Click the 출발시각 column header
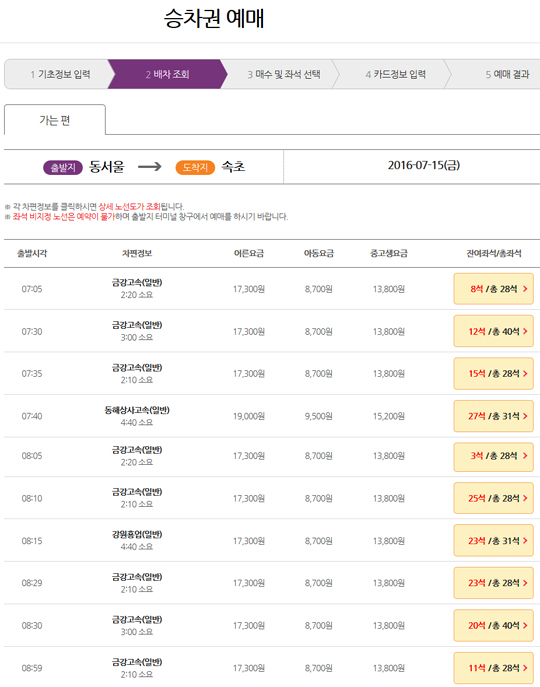This screenshot has height=687, width=540. click(32, 253)
